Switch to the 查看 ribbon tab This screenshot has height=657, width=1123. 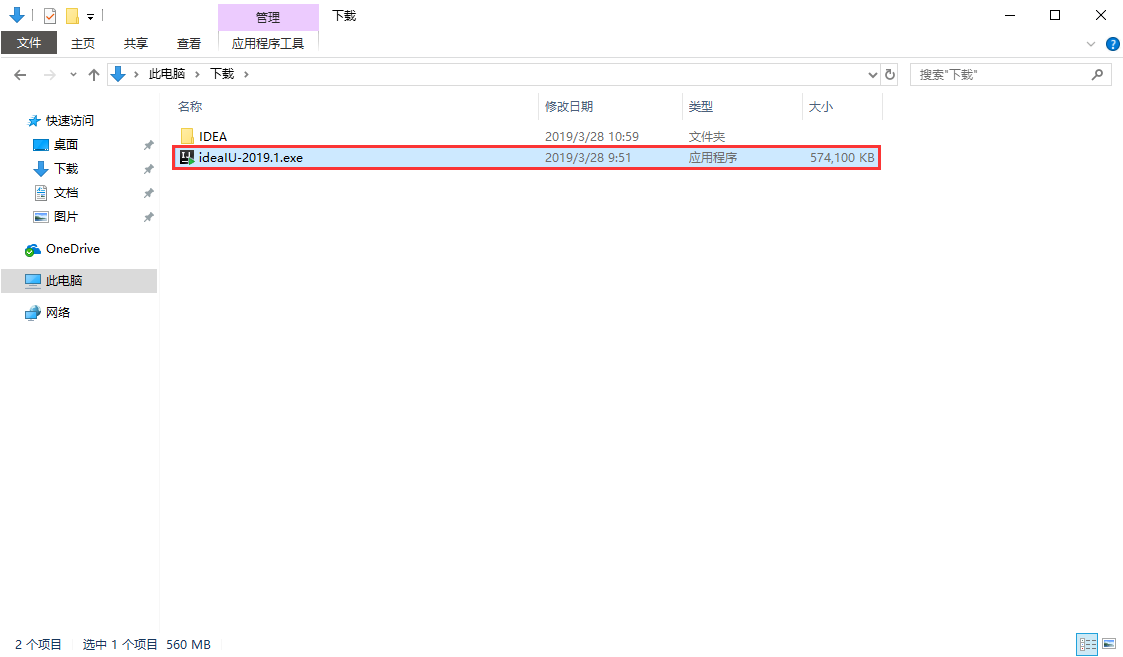pyautogui.click(x=189, y=43)
